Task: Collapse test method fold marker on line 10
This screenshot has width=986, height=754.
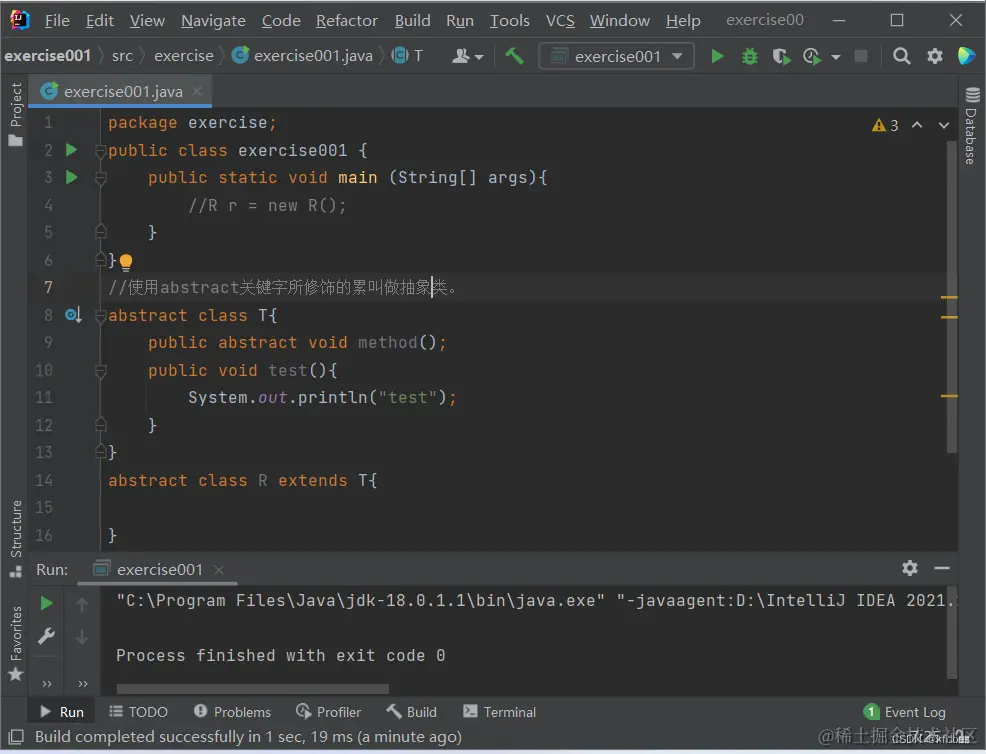Action: (x=100, y=370)
